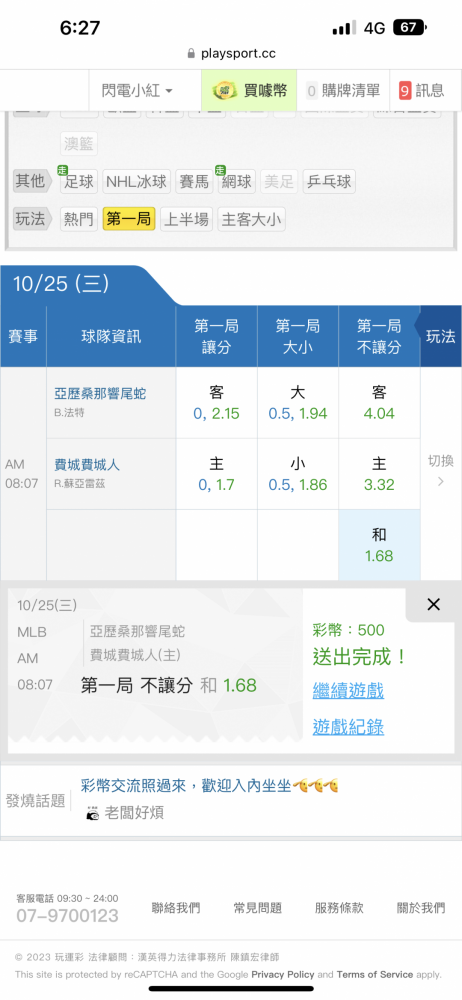Image resolution: width=462 pixels, height=1000 pixels.
Task: Open the Google Privacy Policy link
Action: click(x=283, y=974)
